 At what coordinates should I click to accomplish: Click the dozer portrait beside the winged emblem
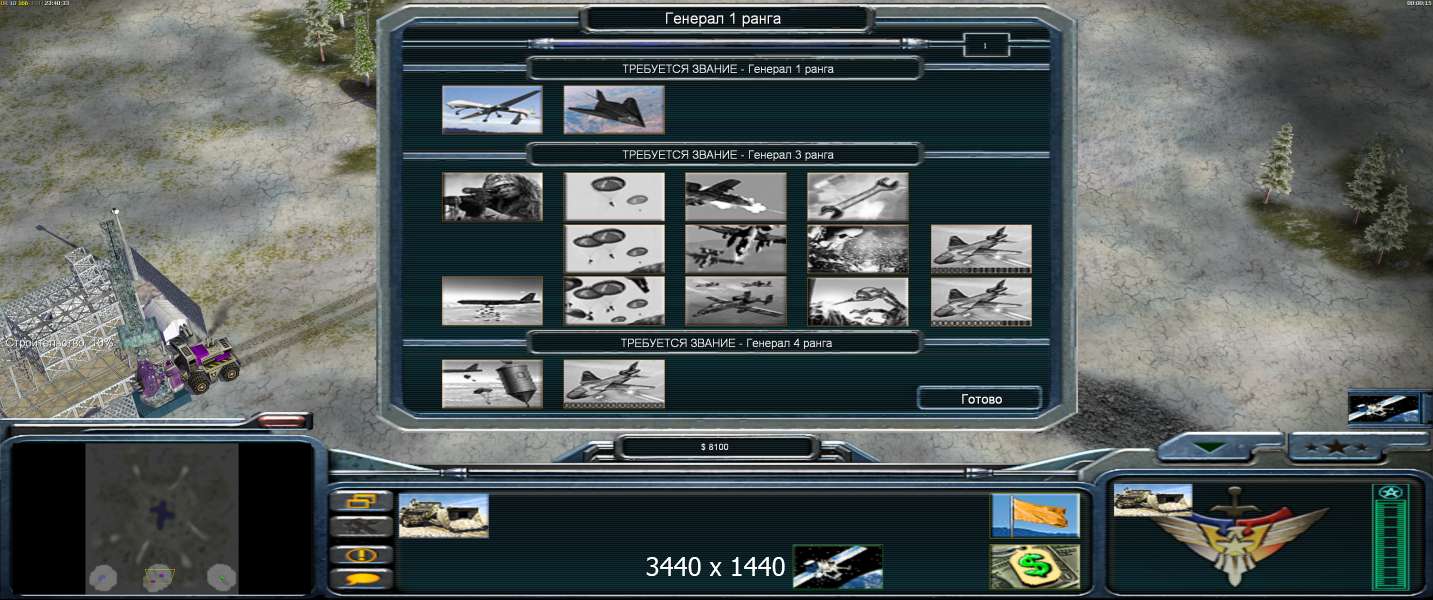pyautogui.click(x=1153, y=500)
